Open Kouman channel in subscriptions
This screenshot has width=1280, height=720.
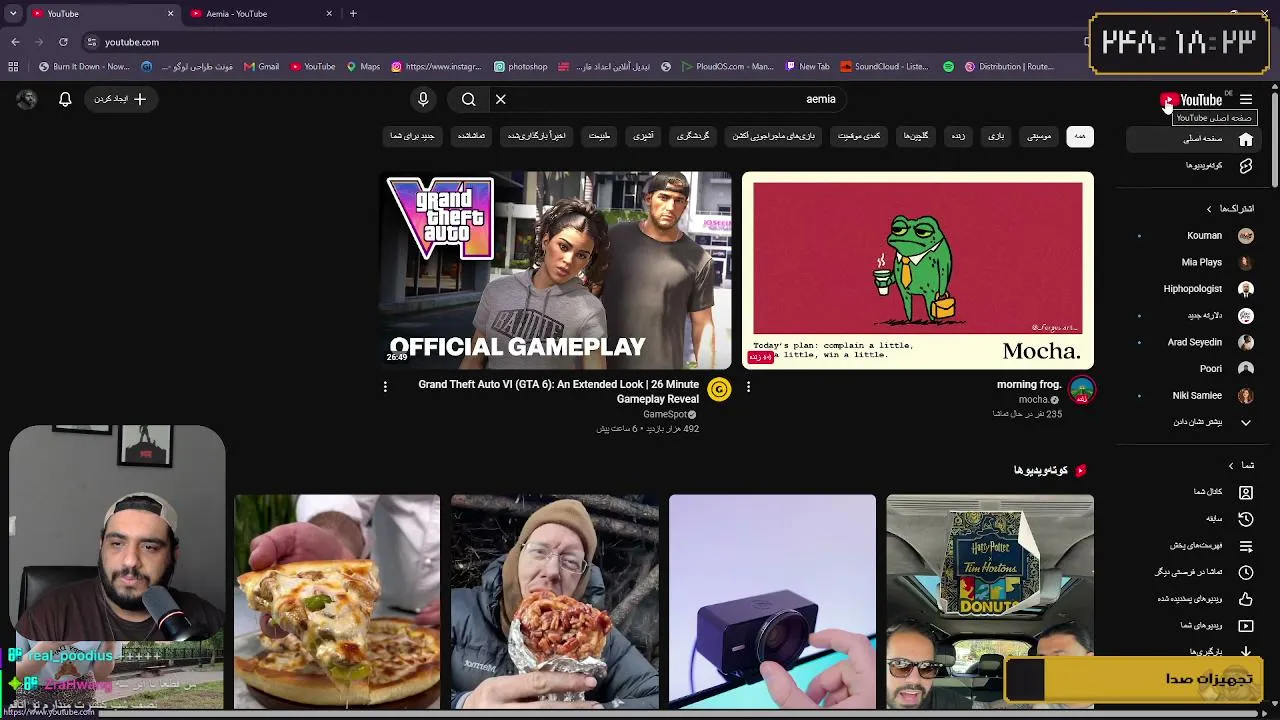(x=1193, y=236)
